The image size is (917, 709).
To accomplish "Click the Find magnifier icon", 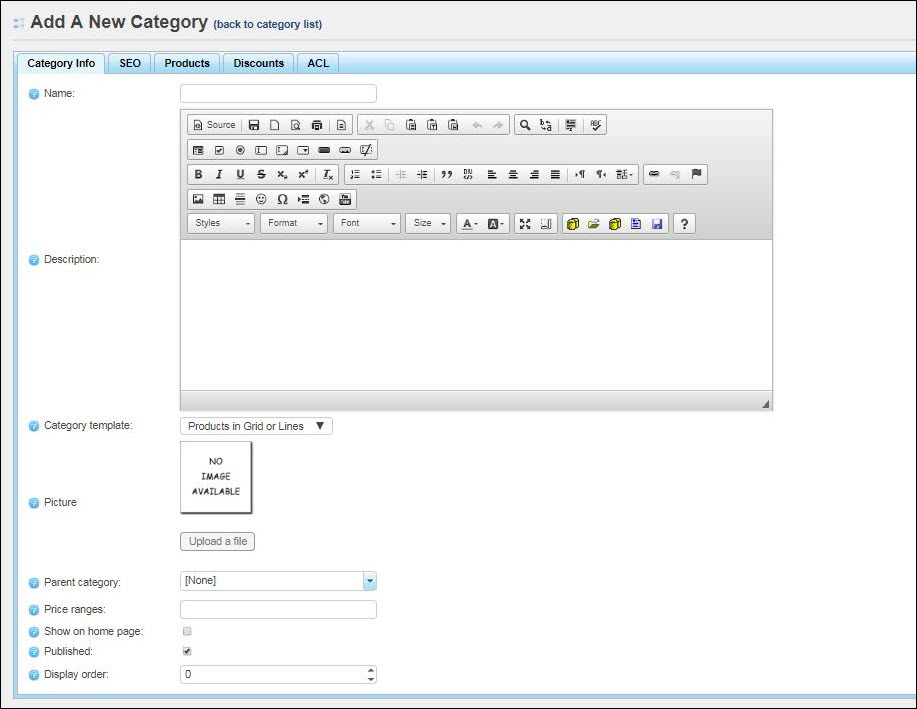I will tap(524, 125).
